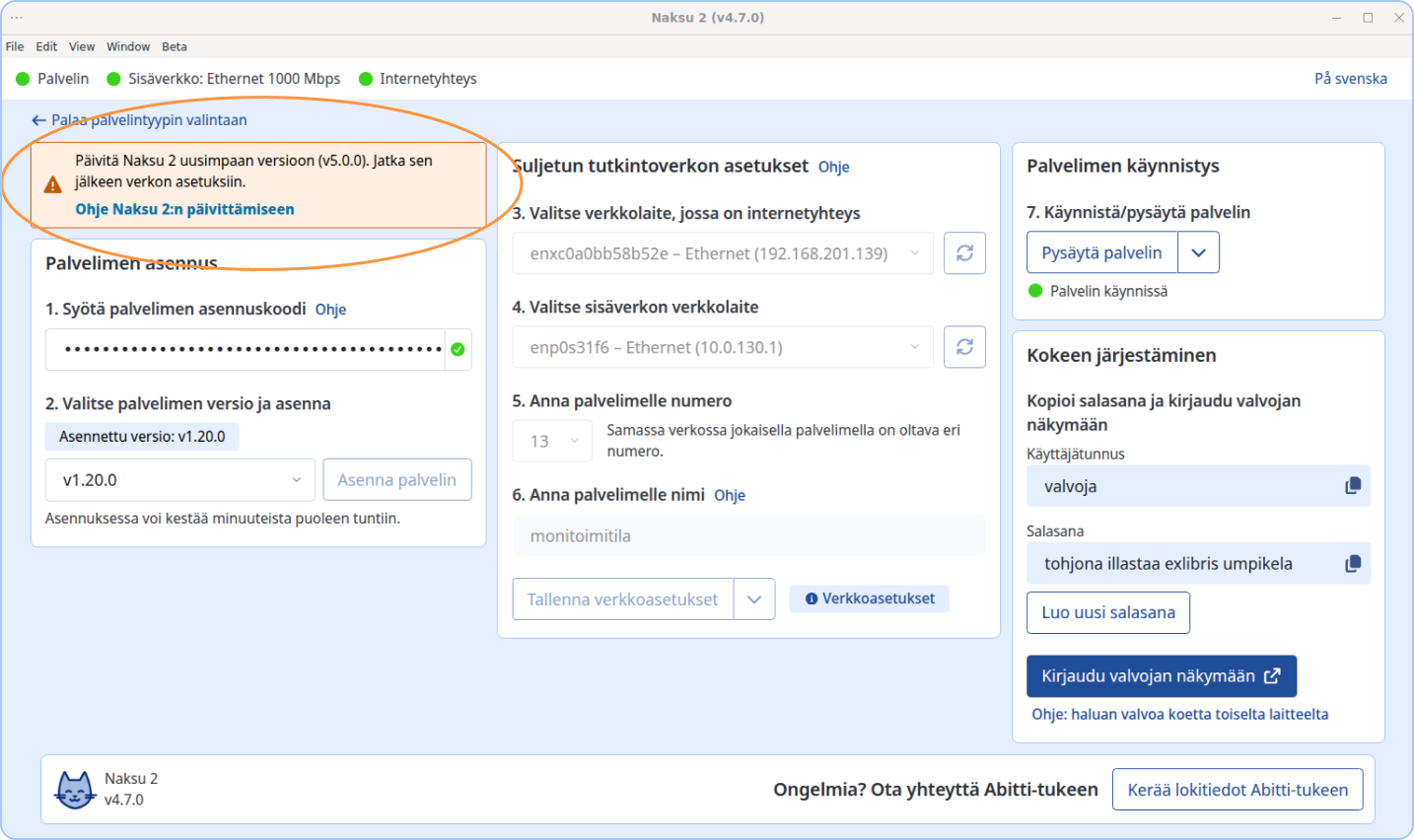1414x840 pixels.
Task: Copy the password using its copy icon
Action: click(1352, 563)
